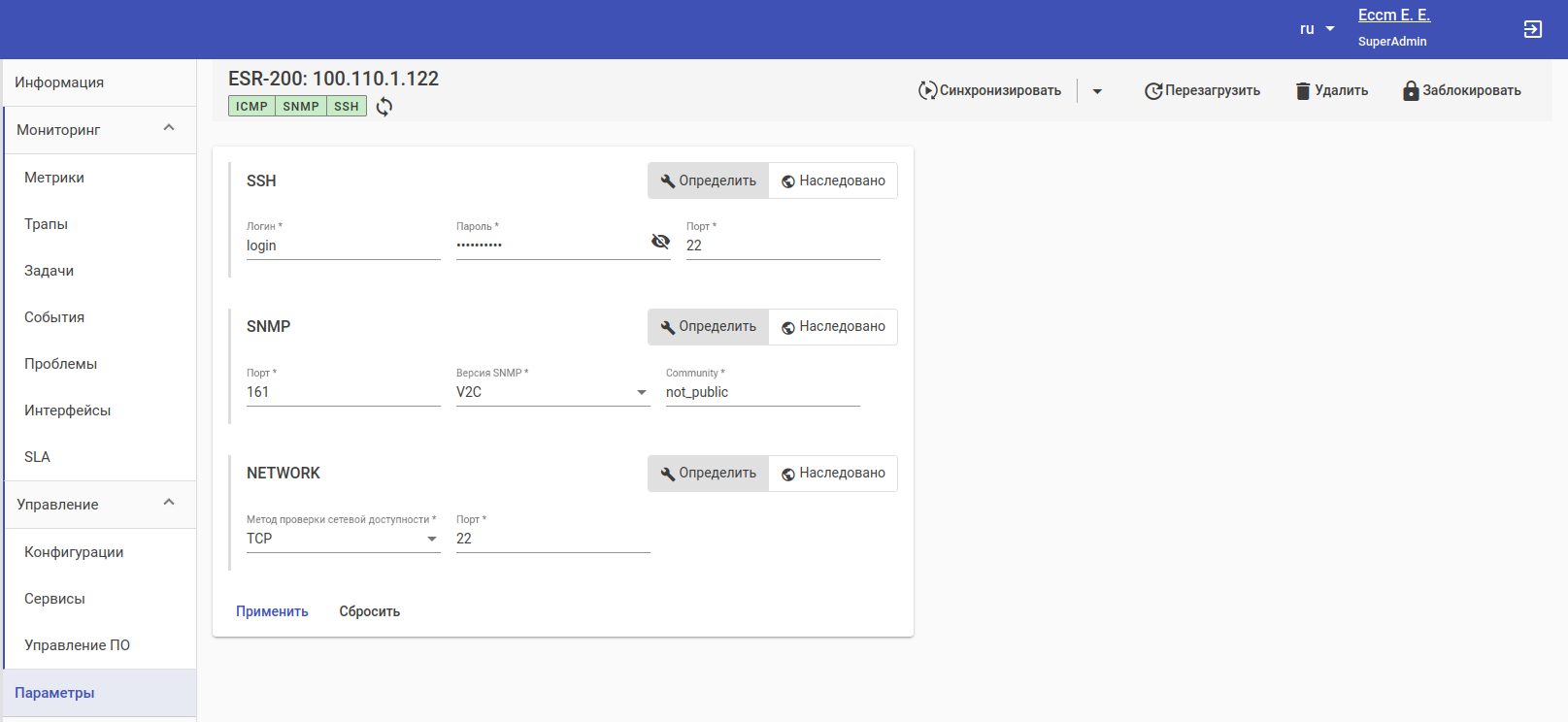Open События in sidebar
The image size is (1568, 722).
coord(100,317)
